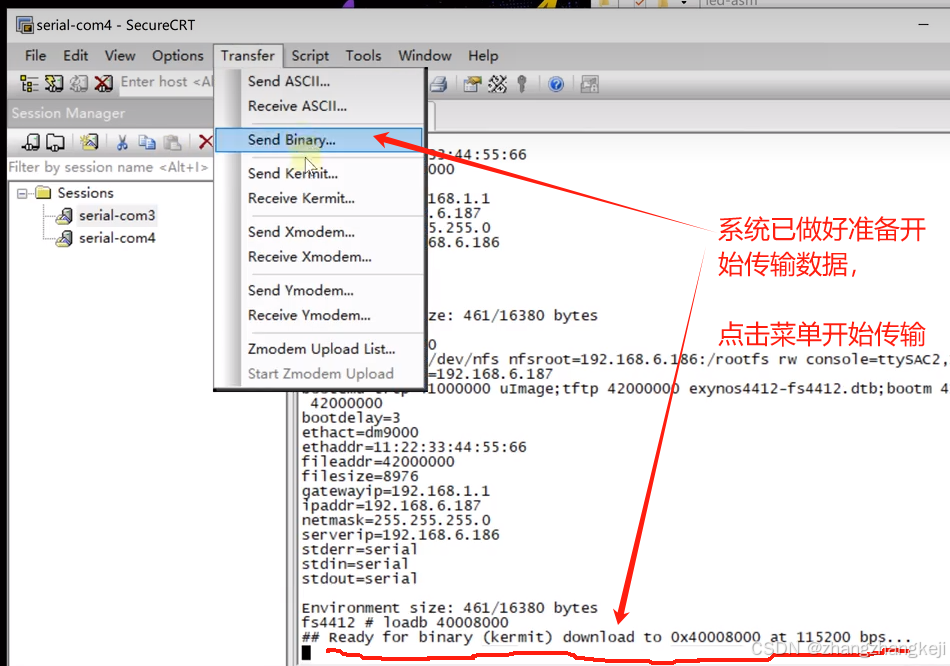Click the Filter by session name field

109,167
